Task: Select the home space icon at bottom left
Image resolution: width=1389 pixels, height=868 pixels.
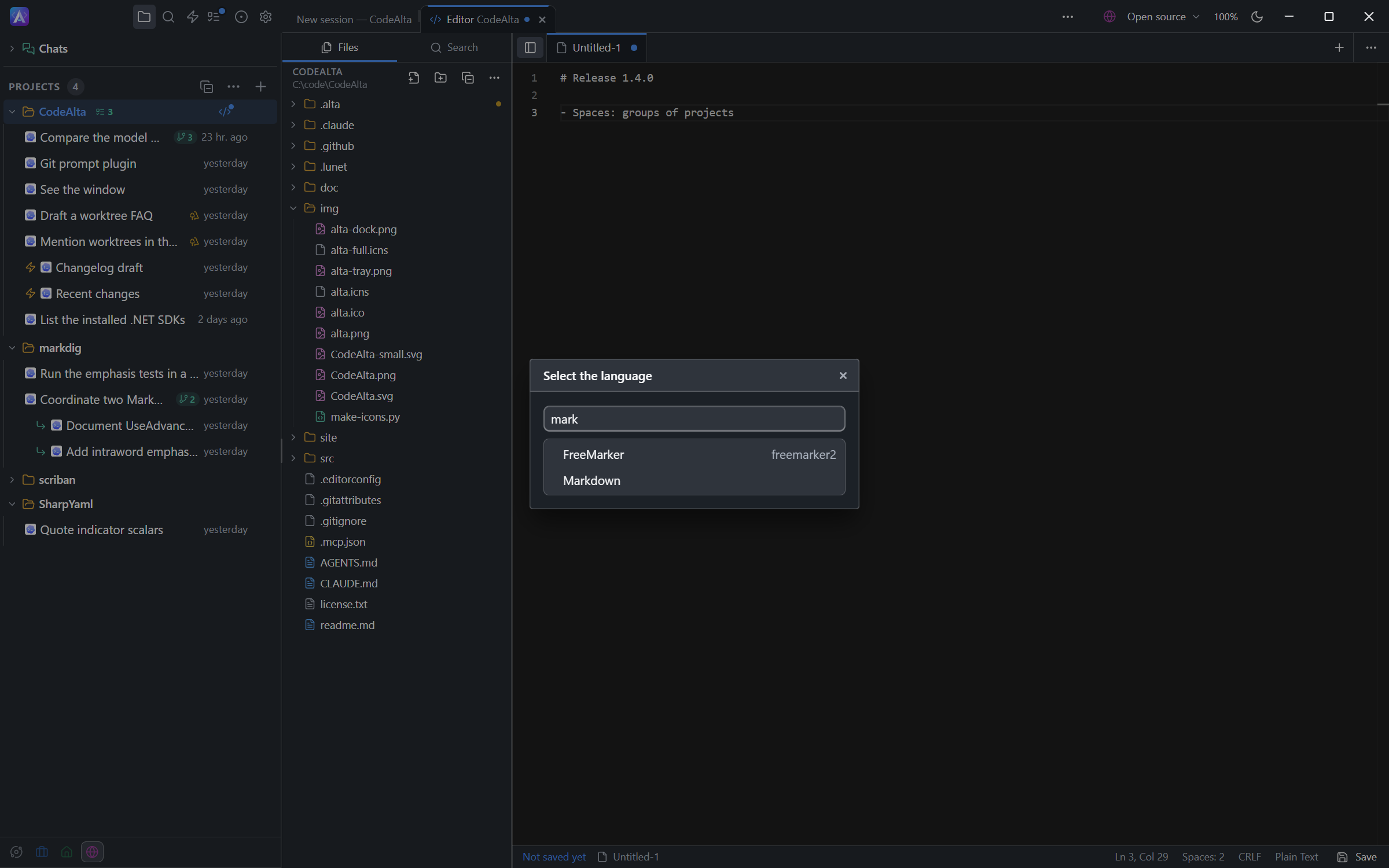Action: coord(67,852)
